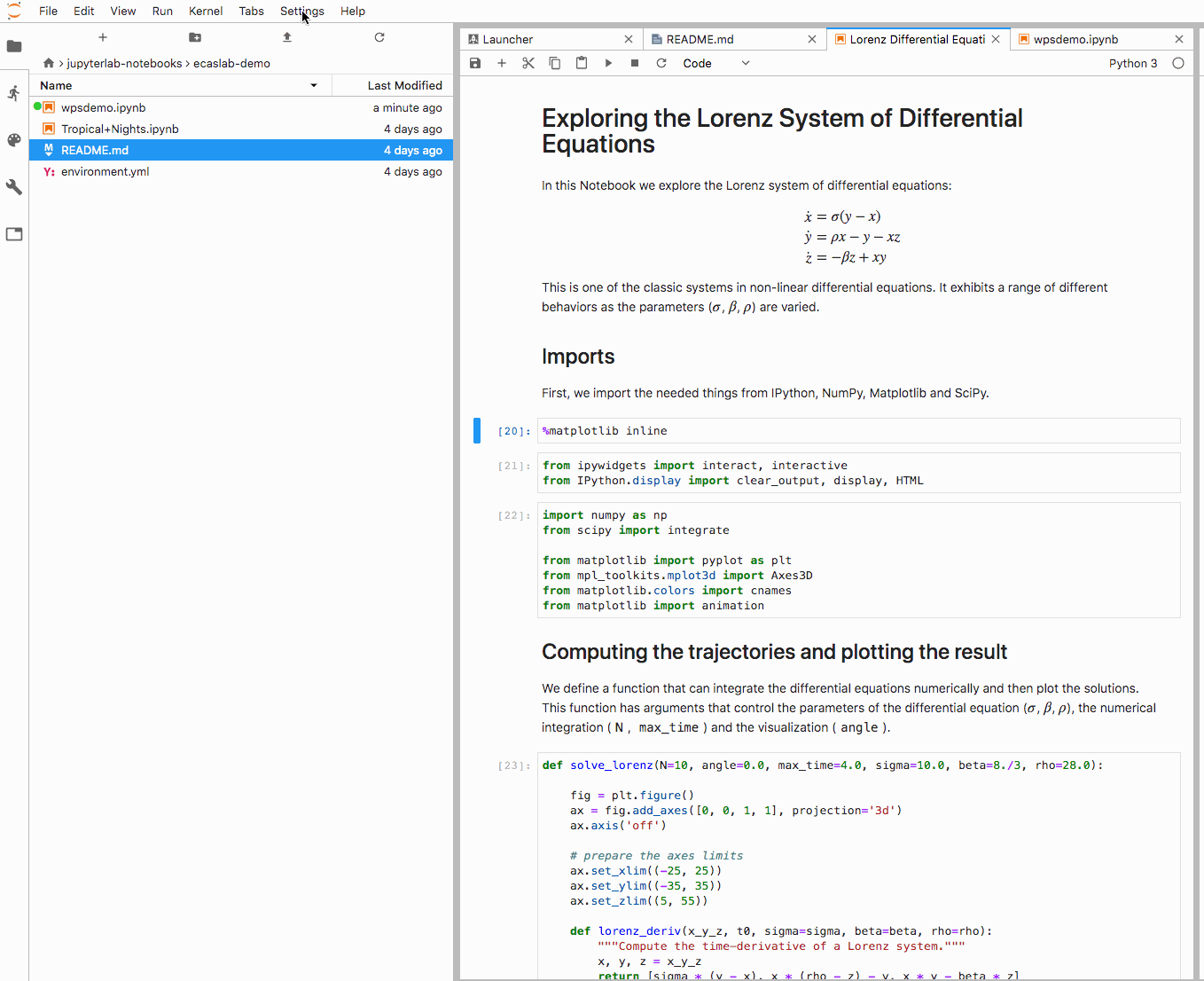Open the open-tabs sidebar panel

coord(14,234)
